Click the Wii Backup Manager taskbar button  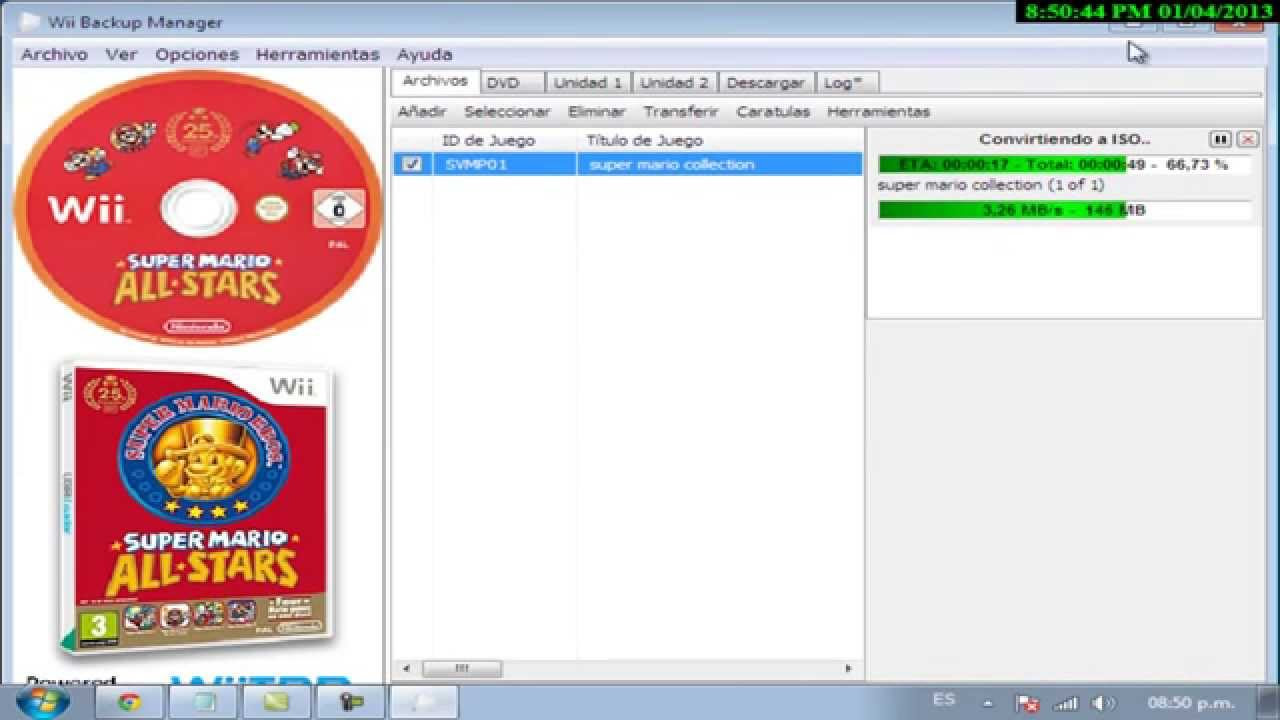click(x=425, y=702)
